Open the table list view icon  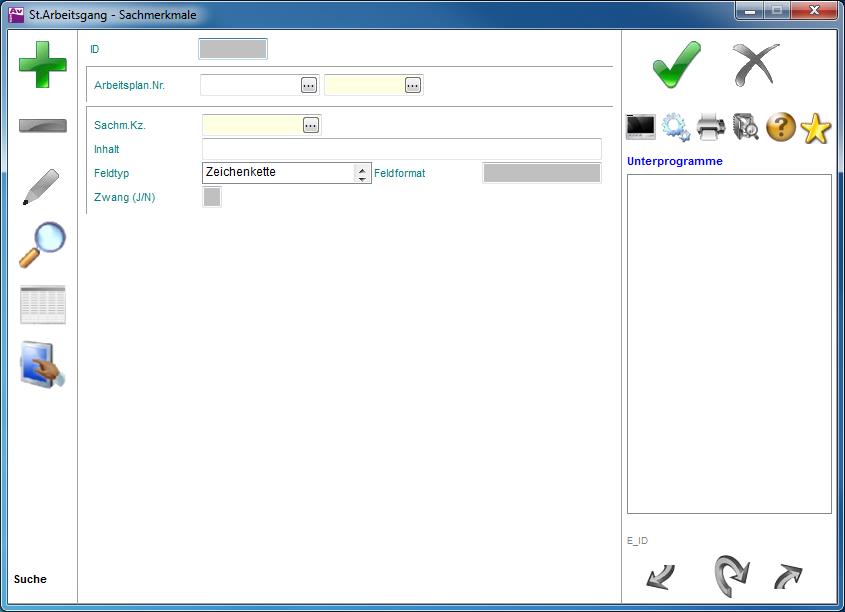[43, 305]
